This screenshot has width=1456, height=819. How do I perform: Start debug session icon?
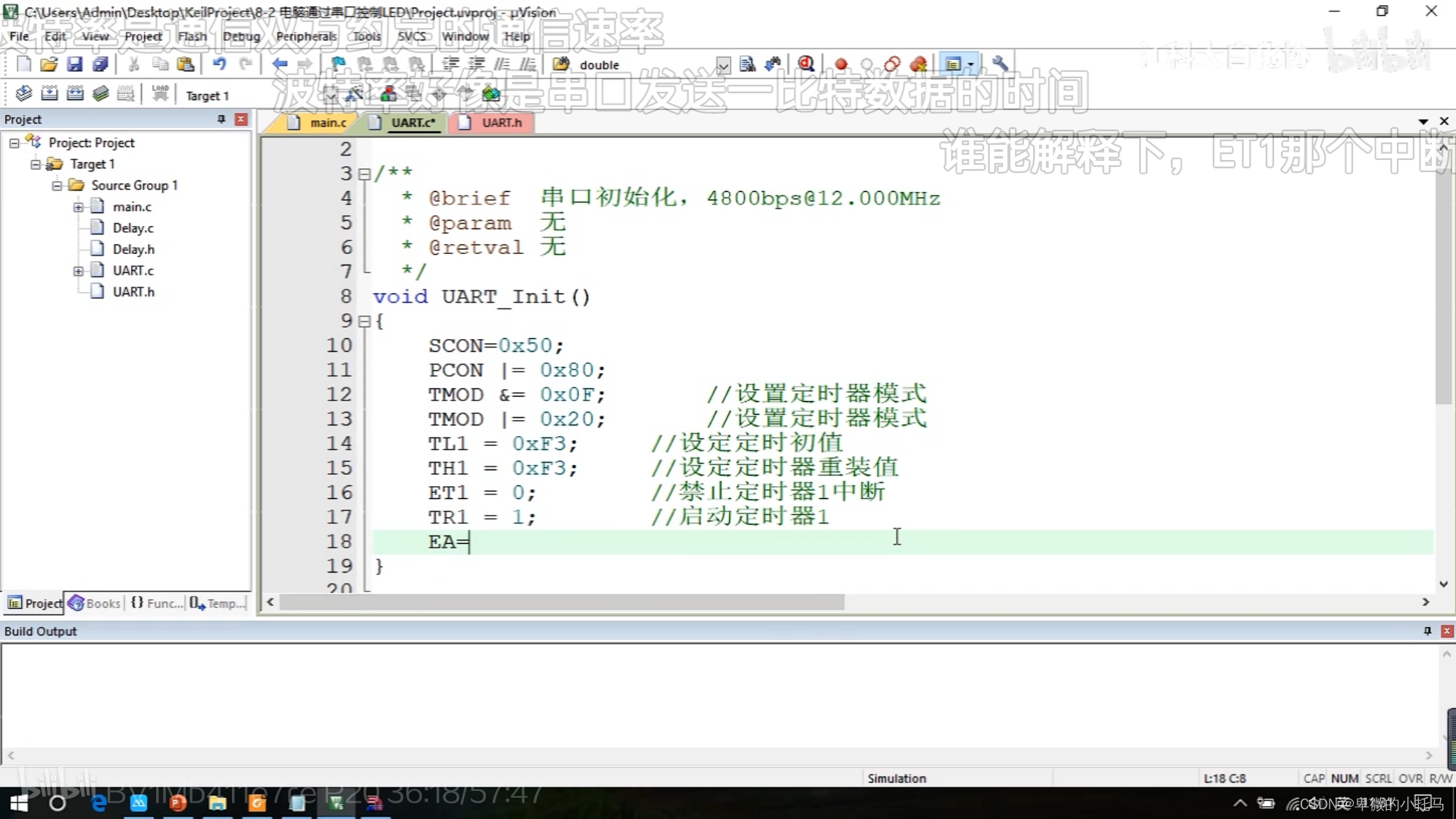coord(806,64)
